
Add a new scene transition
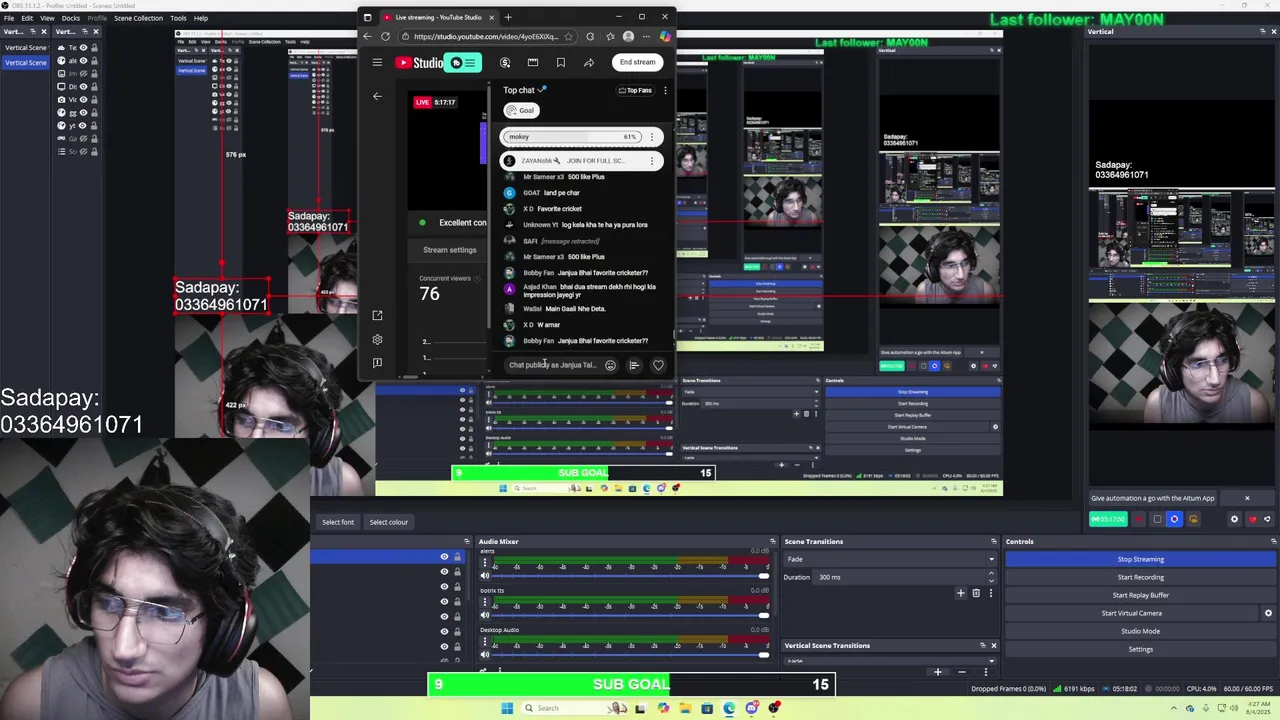click(961, 593)
